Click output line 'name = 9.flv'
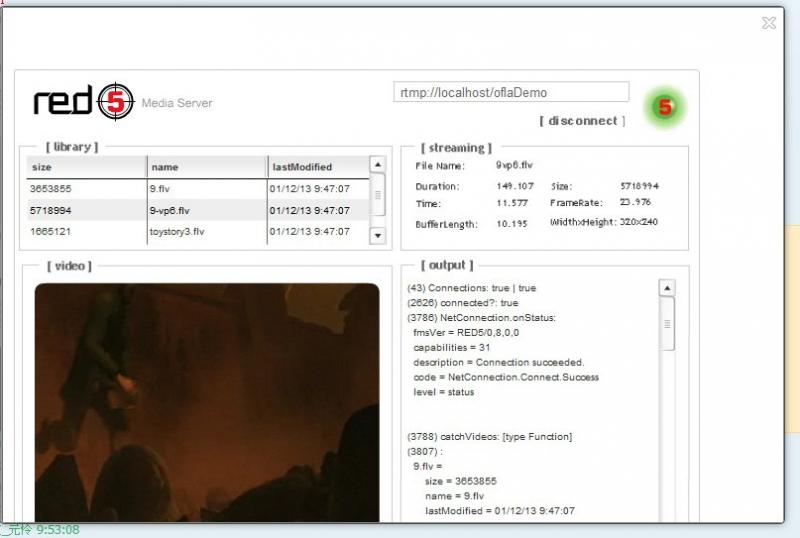 (x=455, y=496)
